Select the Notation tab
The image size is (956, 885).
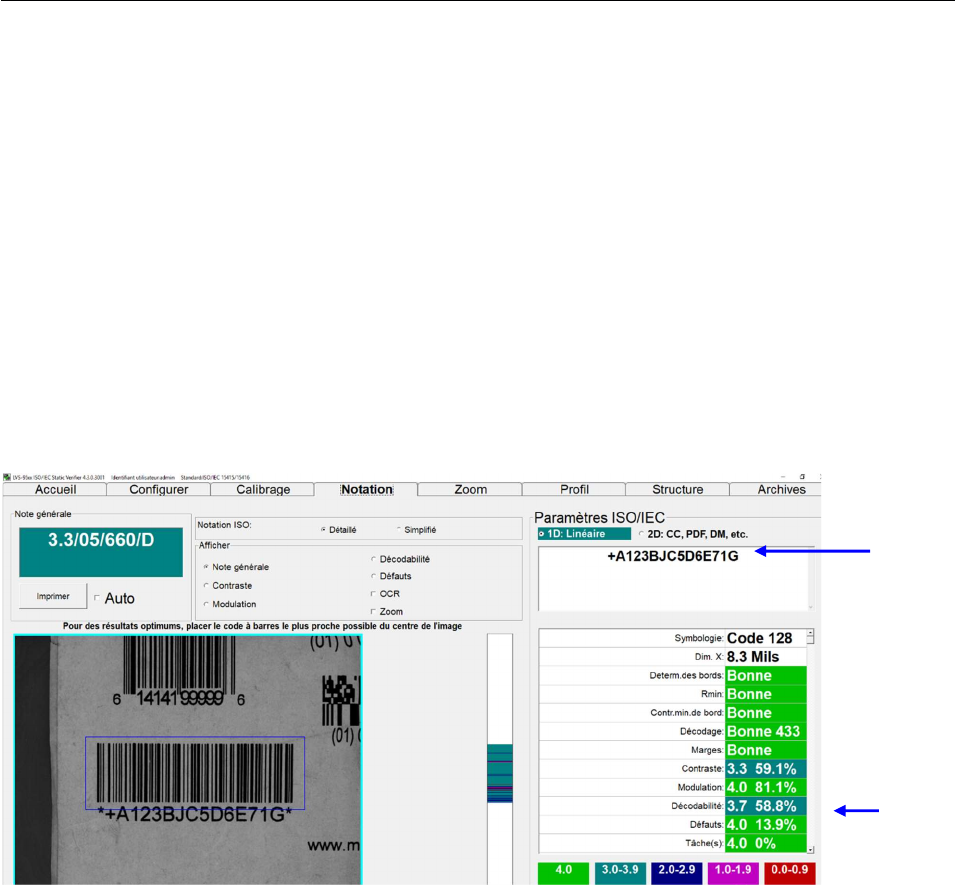tap(366, 489)
